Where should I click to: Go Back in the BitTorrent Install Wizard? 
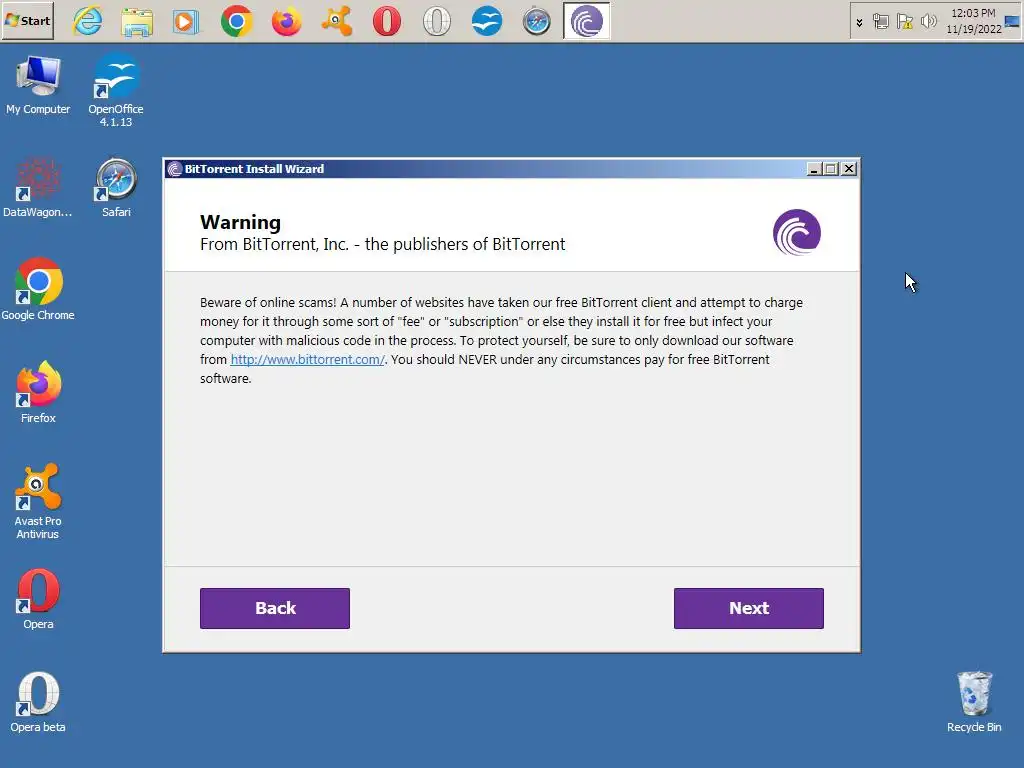(x=275, y=608)
